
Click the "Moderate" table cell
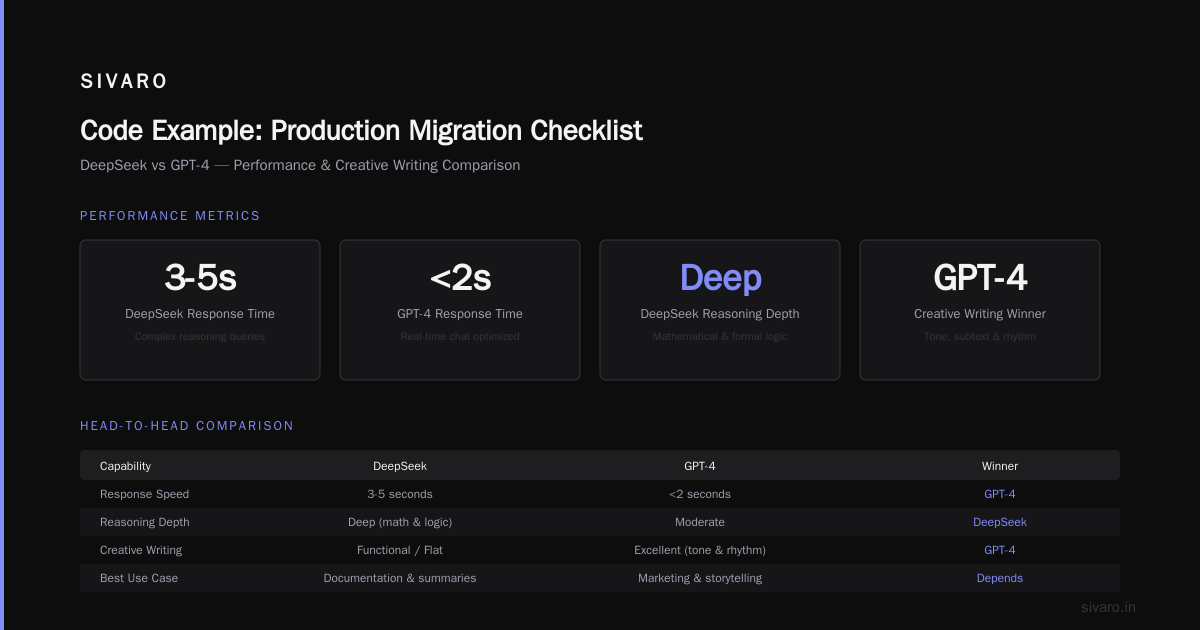(700, 522)
